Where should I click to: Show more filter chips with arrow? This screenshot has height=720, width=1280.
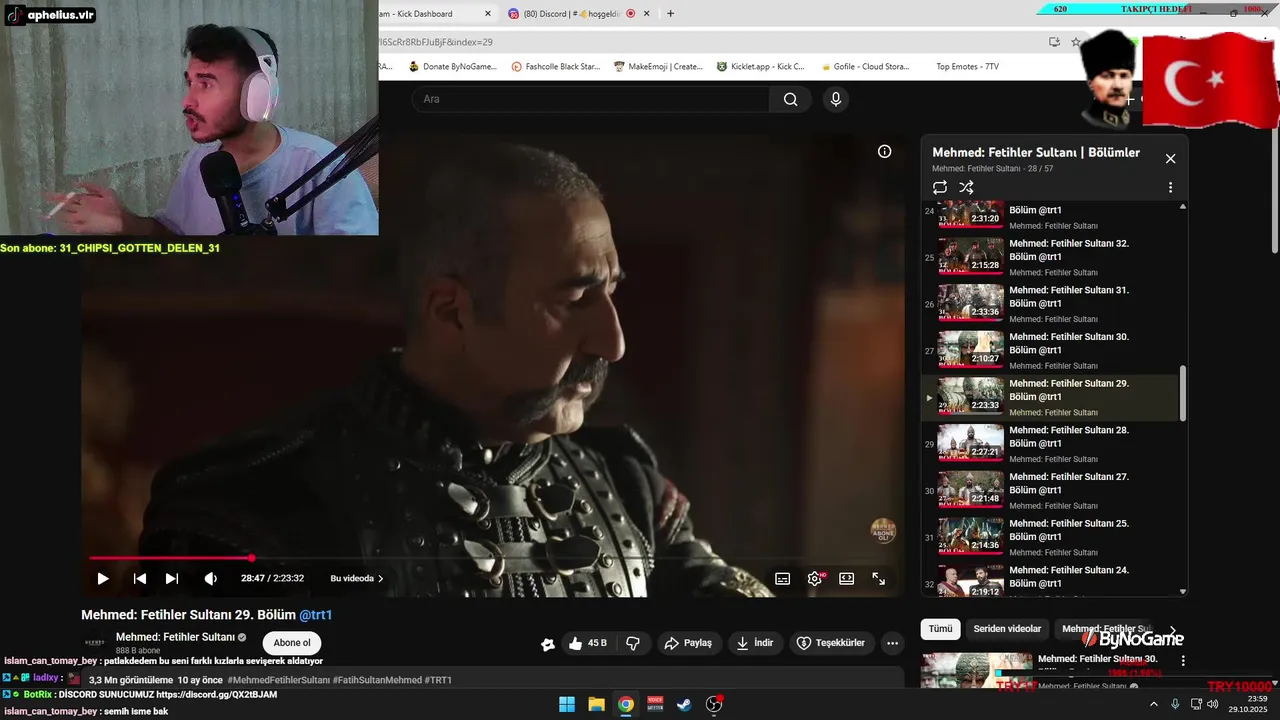tap(1172, 629)
